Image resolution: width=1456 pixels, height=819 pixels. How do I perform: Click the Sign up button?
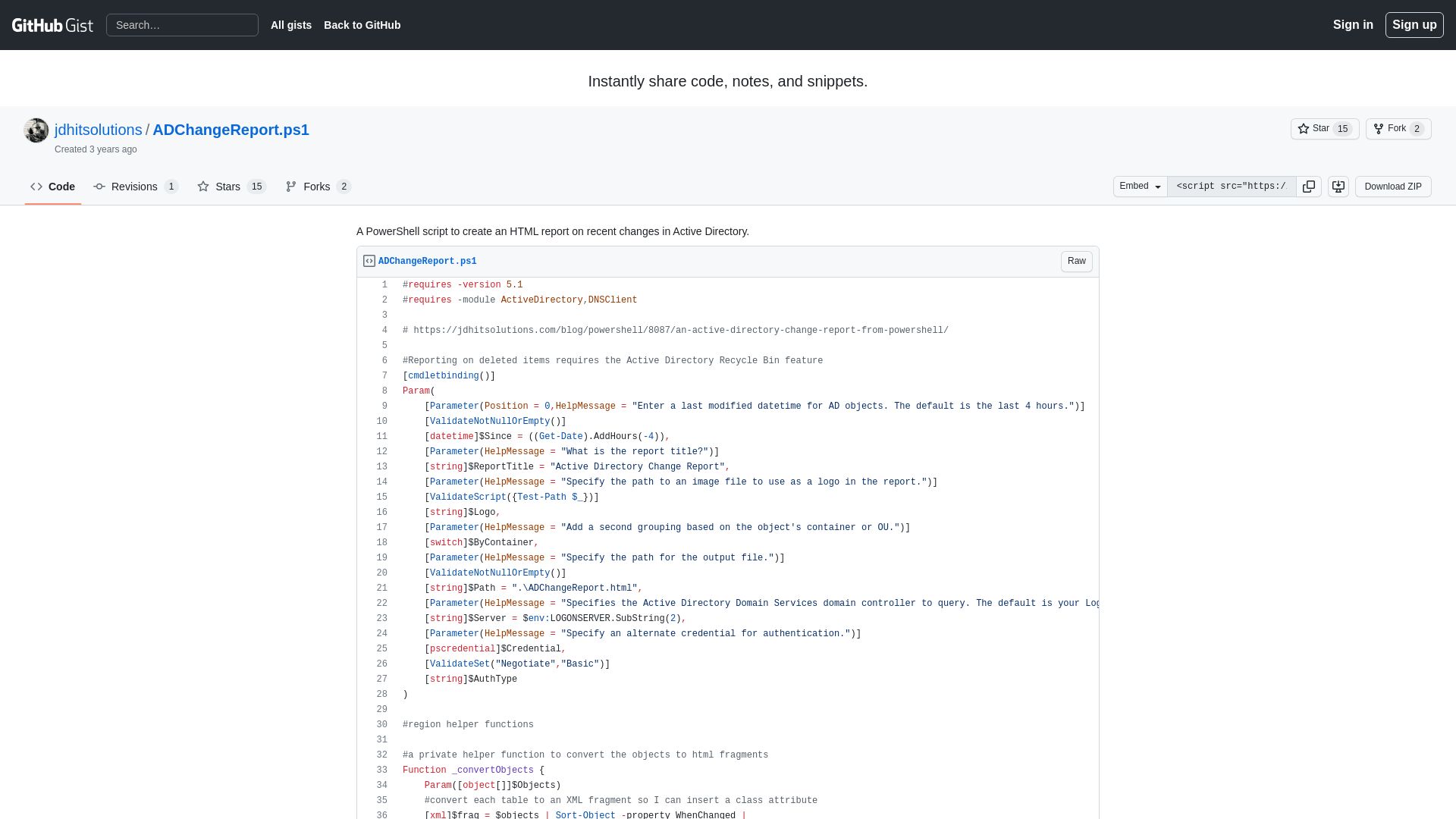pyautogui.click(x=1414, y=25)
